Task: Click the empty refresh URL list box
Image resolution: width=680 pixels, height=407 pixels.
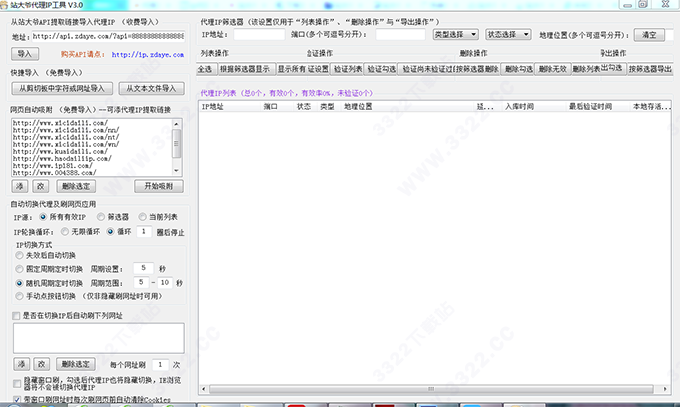Action: point(98,338)
